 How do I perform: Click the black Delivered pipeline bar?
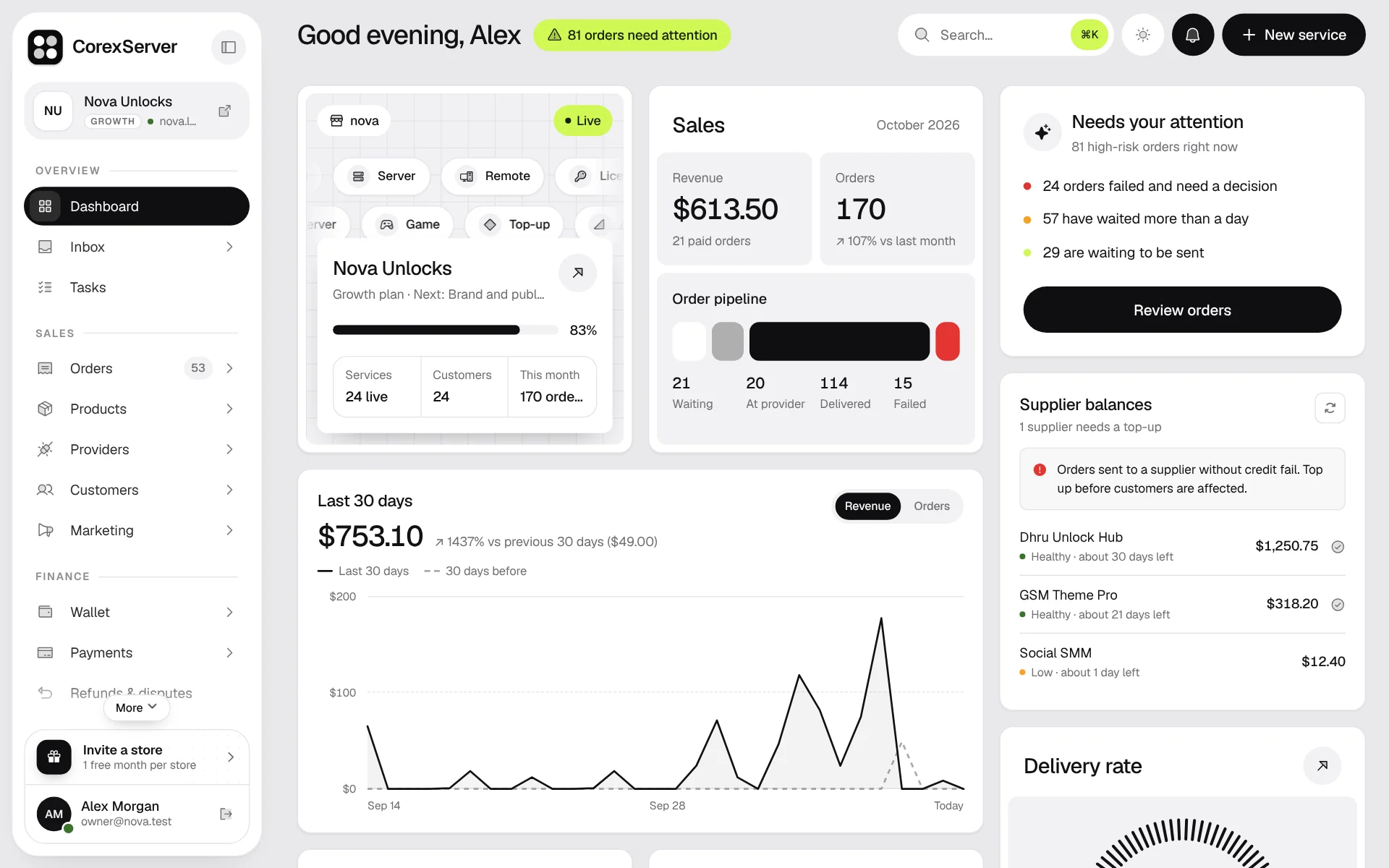[x=839, y=341]
